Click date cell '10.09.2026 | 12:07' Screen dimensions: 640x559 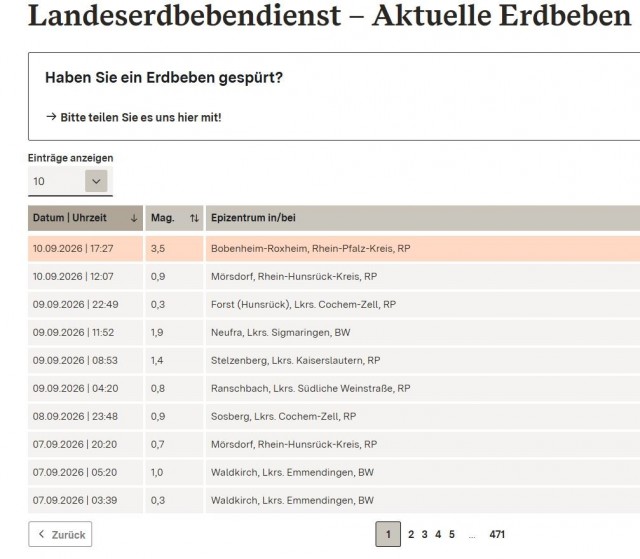point(85,277)
